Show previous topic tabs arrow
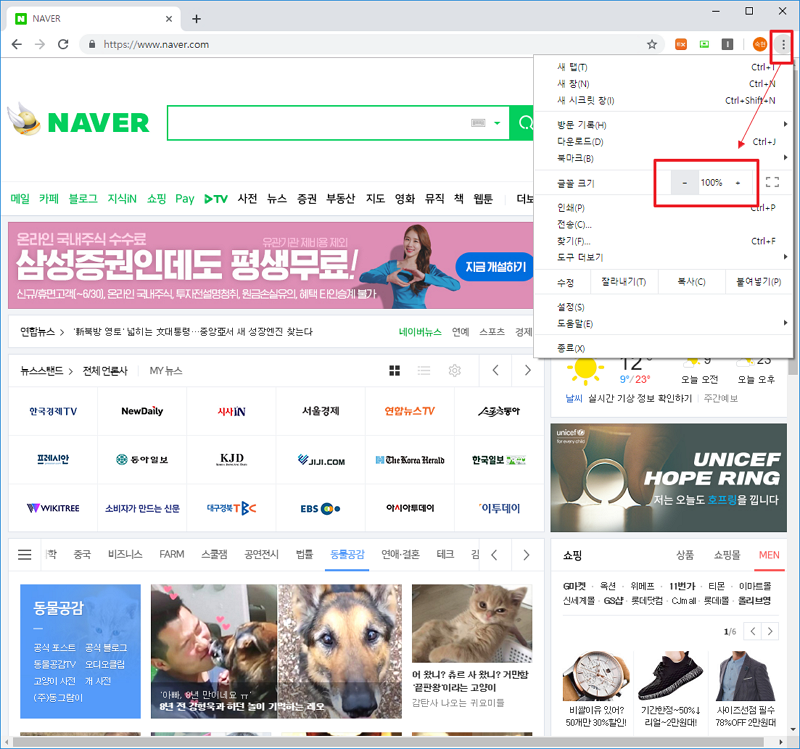 (x=494, y=555)
